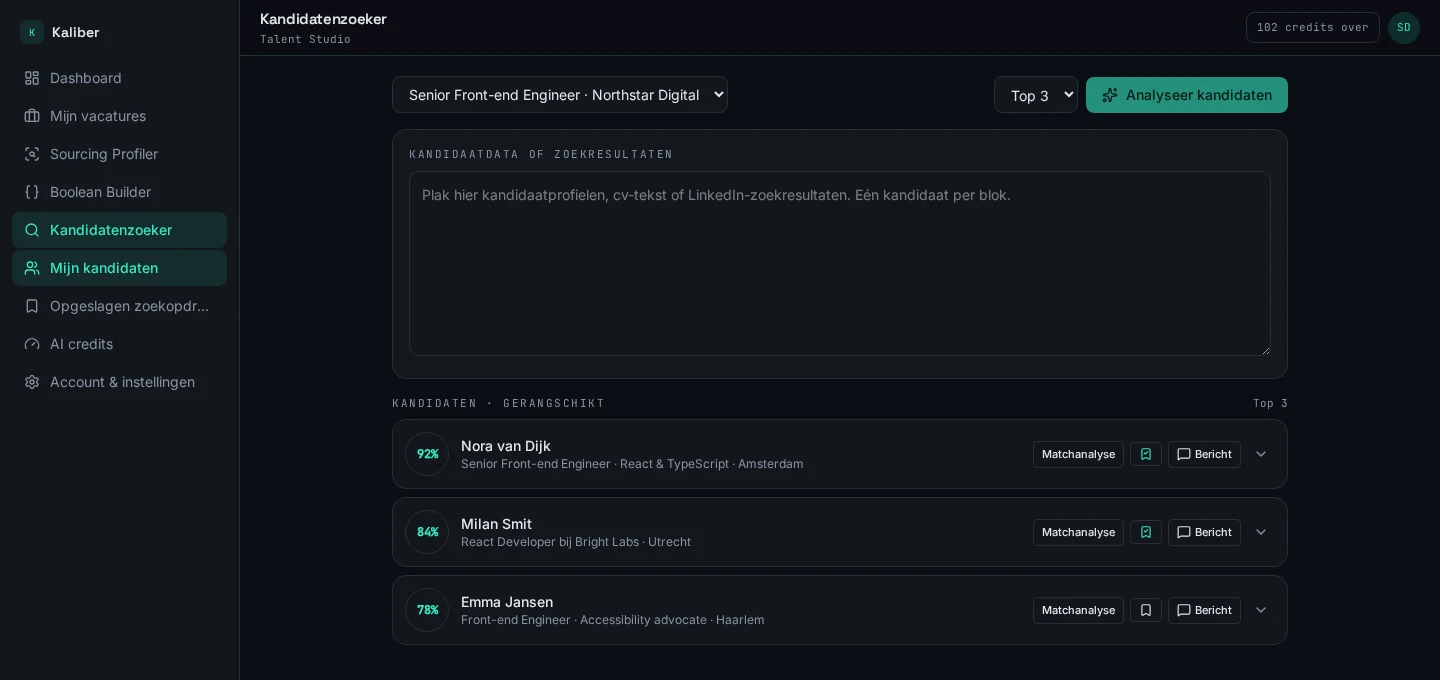Toggle saved bookmark for Nora van Dijk
Image resolution: width=1440 pixels, height=680 pixels.
(x=1146, y=454)
